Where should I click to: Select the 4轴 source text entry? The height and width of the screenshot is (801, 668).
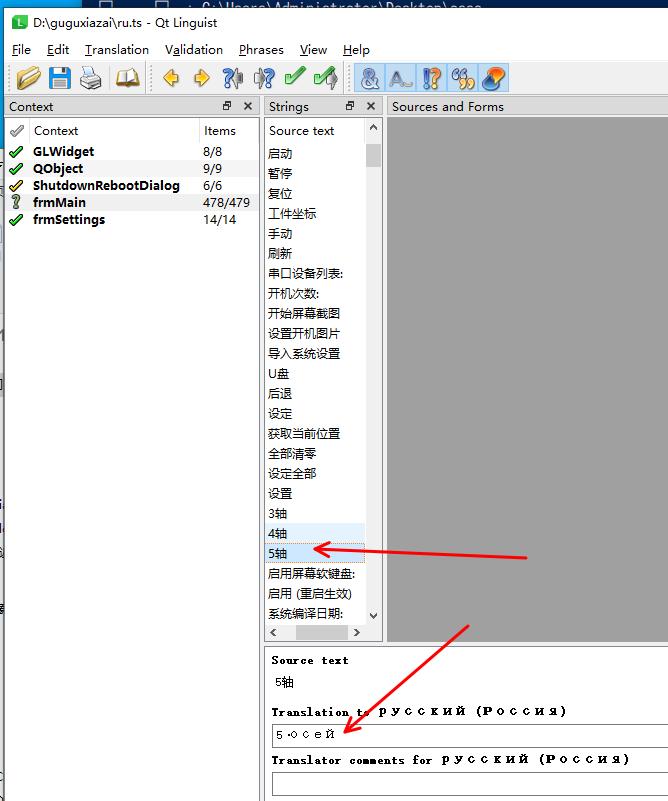click(278, 533)
